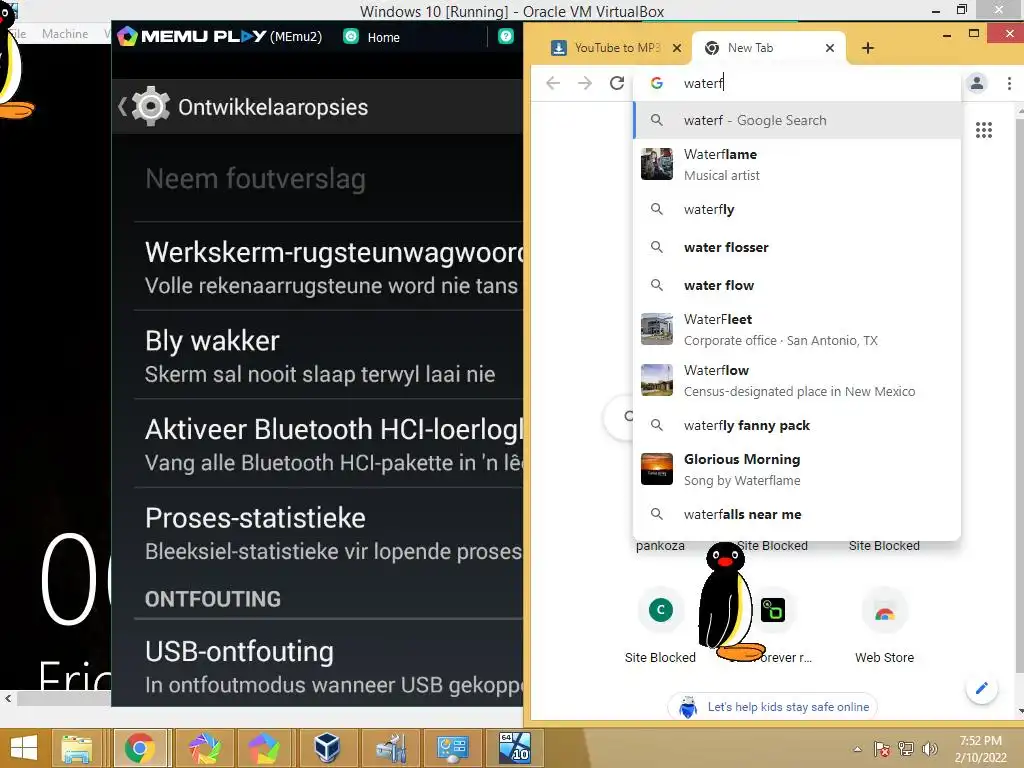Open the Windows 10 64 taskbar icon
The height and width of the screenshot is (768, 1024).
(x=515, y=748)
